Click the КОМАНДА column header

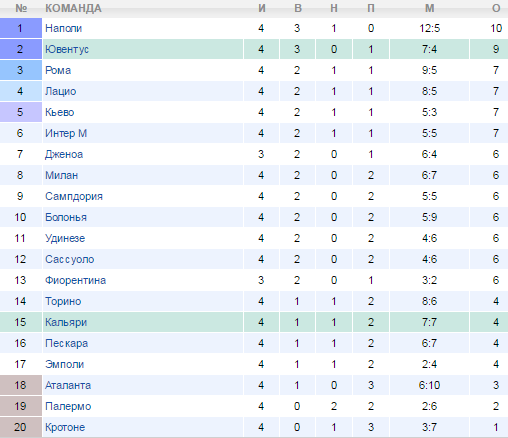[73, 8]
